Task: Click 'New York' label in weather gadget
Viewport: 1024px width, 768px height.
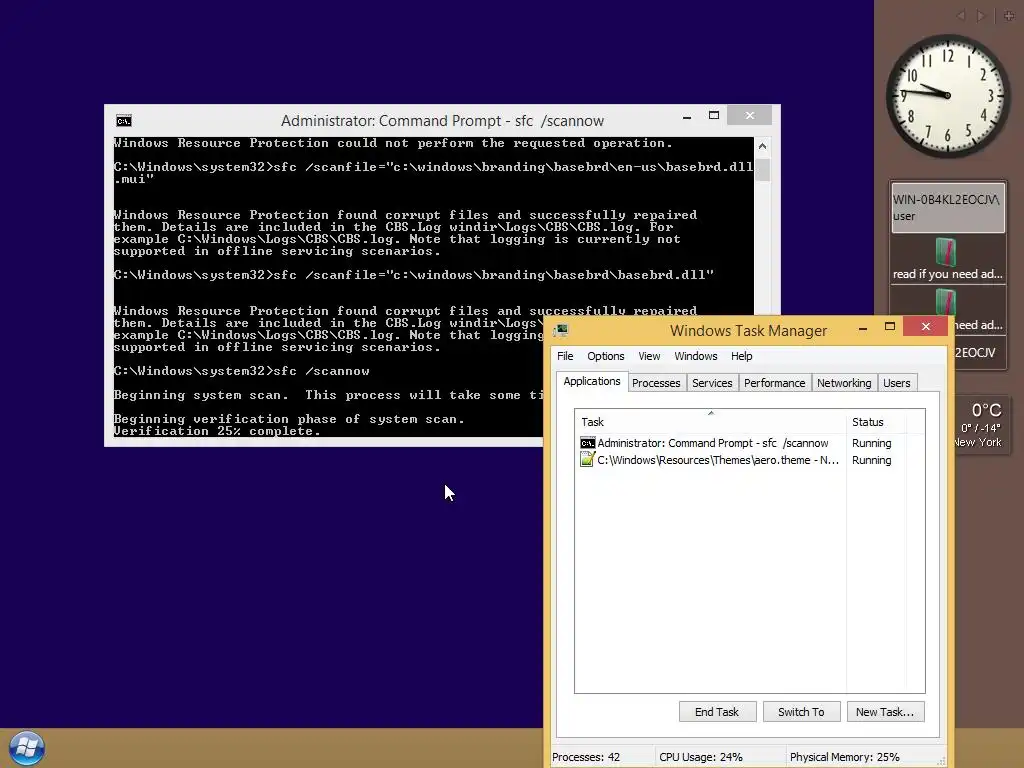Action: pos(978,442)
